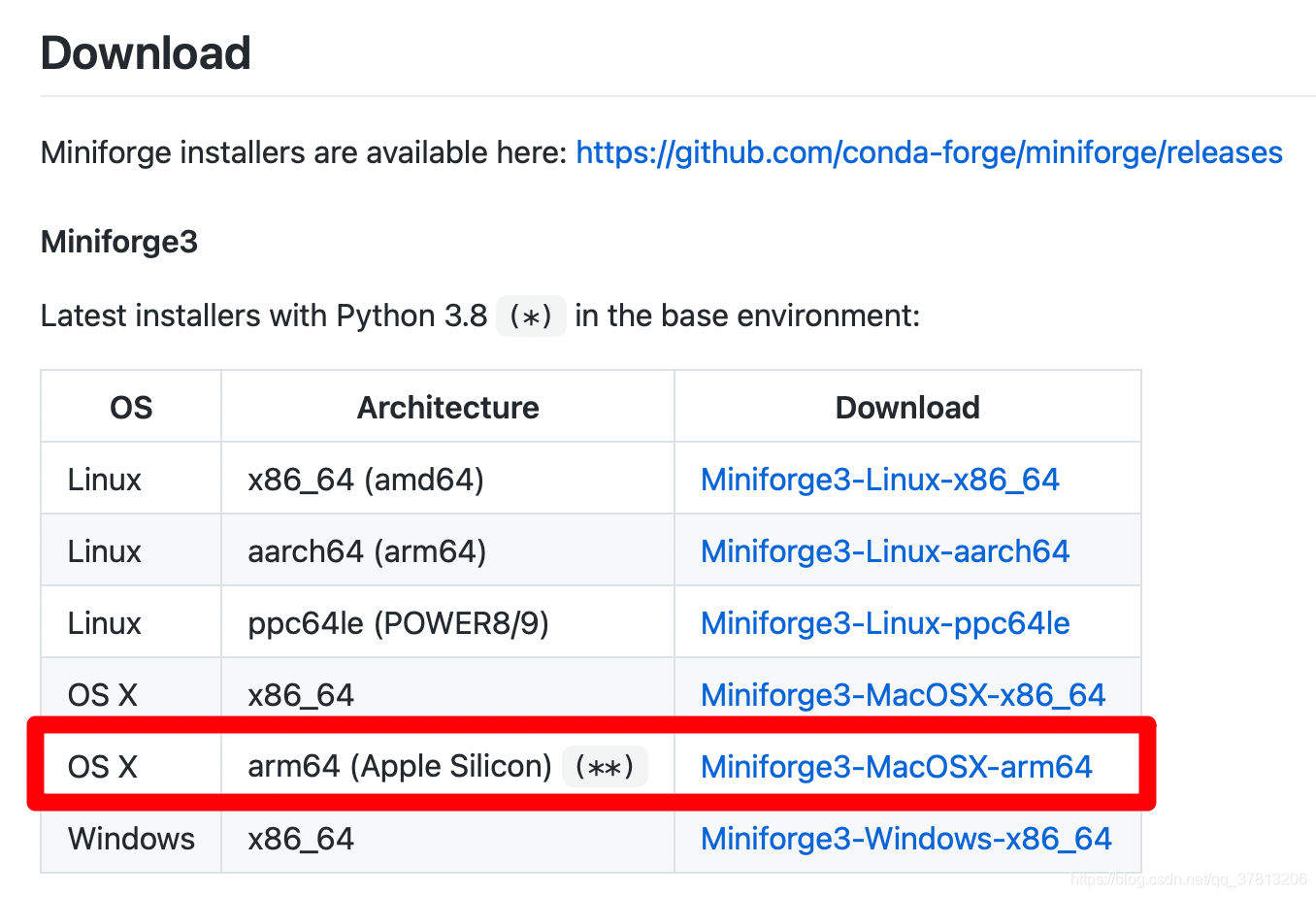Click the double asterisk (**) footnote marker
The image size is (1316, 897).
[x=605, y=767]
